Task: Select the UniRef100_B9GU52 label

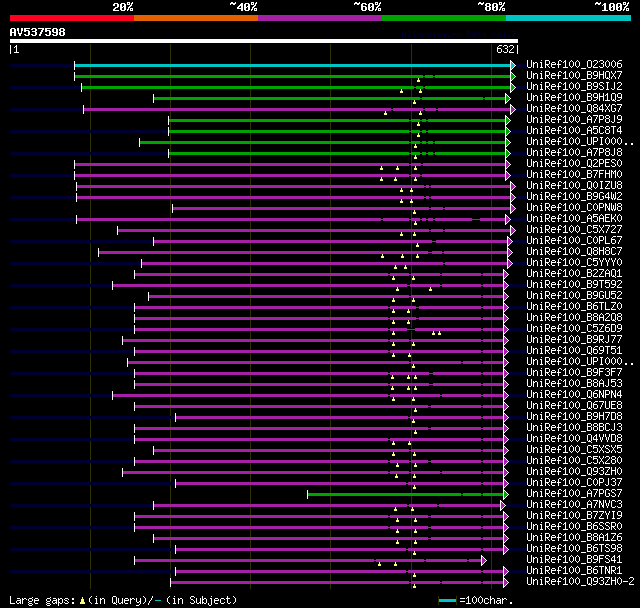Action: click(574, 296)
